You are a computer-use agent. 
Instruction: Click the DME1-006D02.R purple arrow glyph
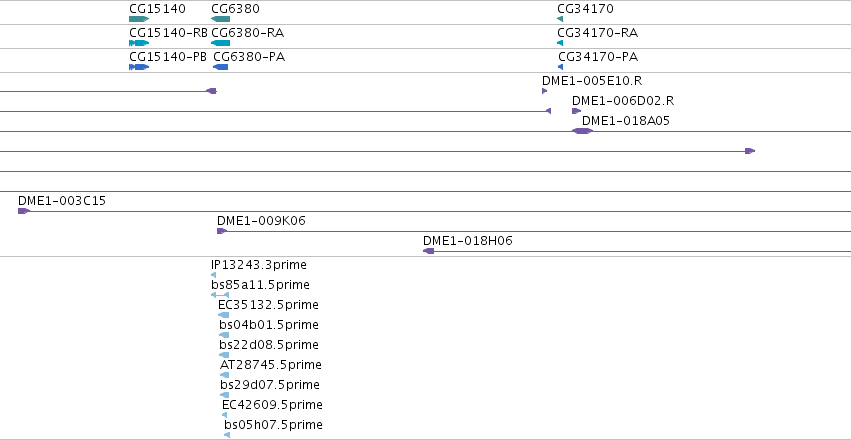click(576, 111)
